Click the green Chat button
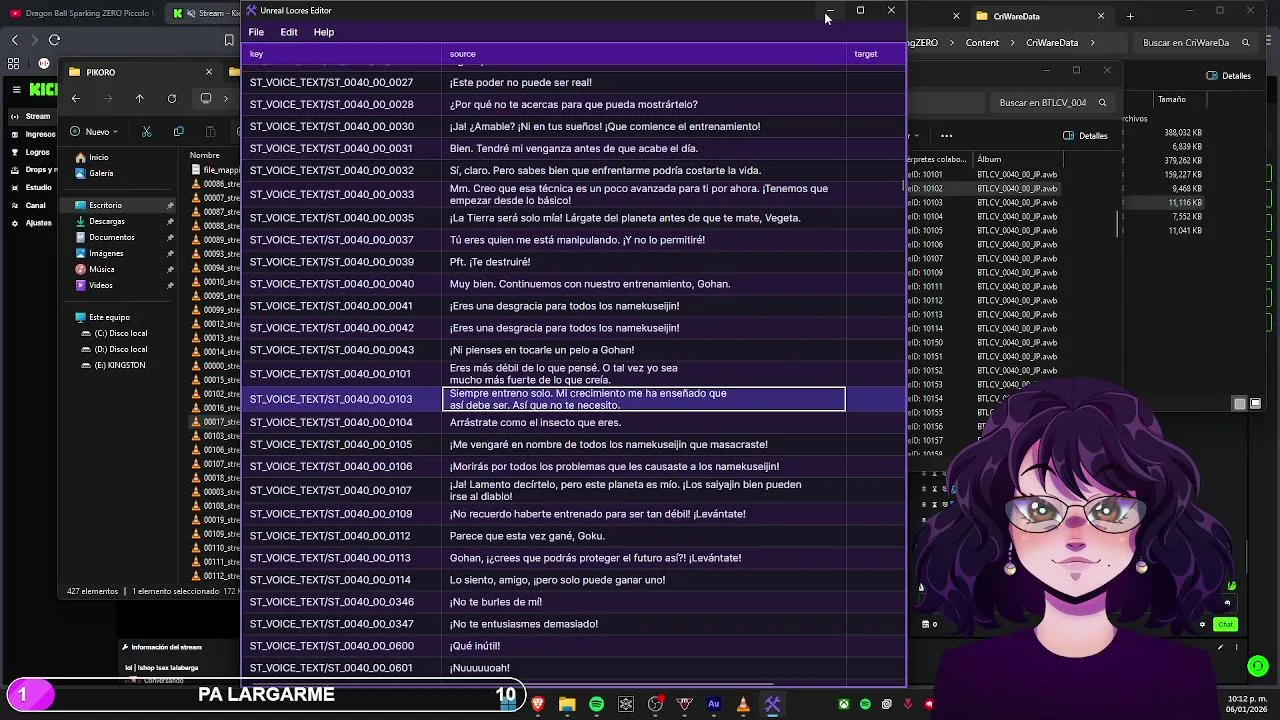The height and width of the screenshot is (720, 1280). tap(1225, 624)
